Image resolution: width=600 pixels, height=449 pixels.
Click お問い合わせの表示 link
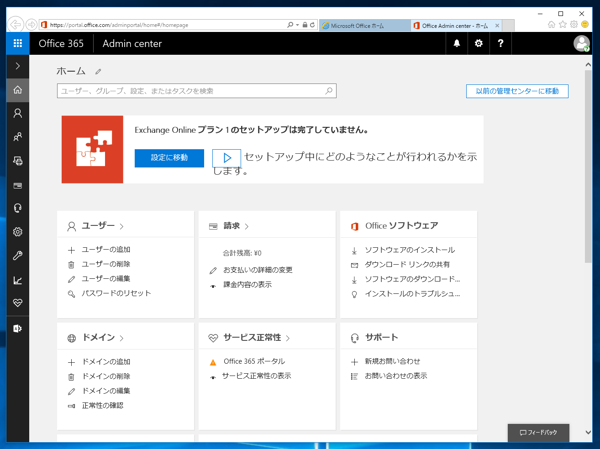[x=396, y=376]
